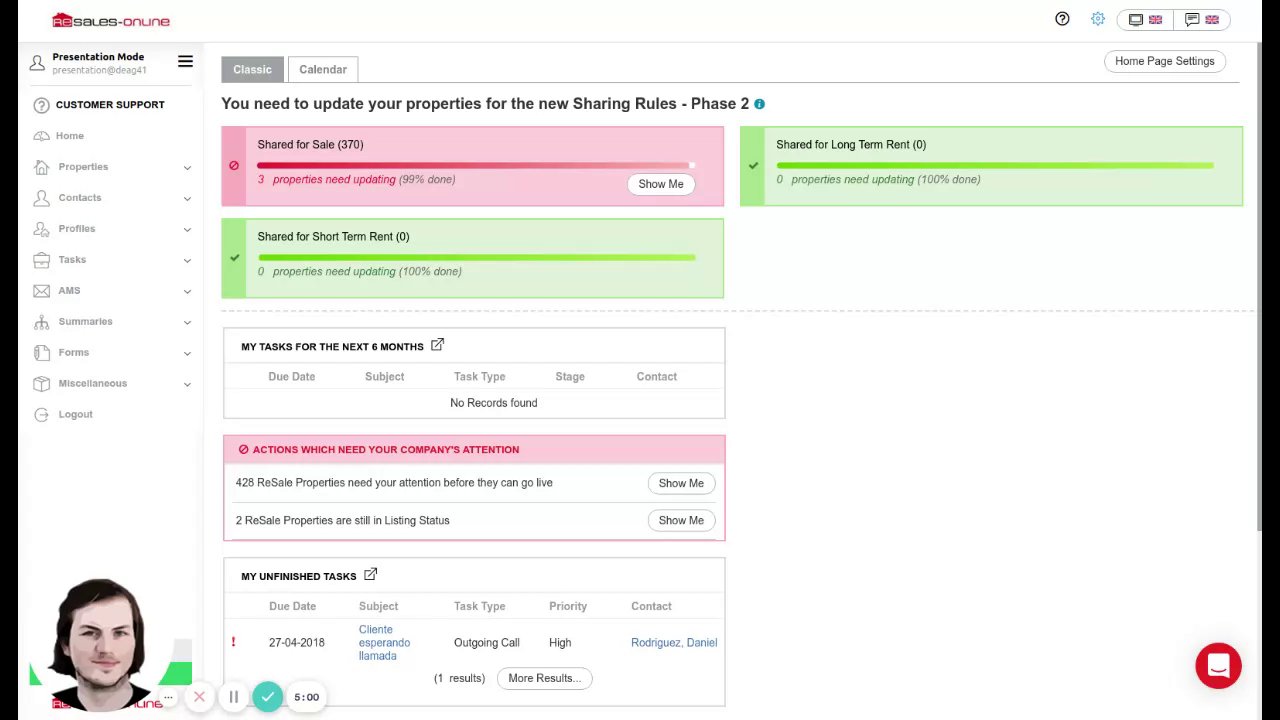Switch to the Calendar tab
The height and width of the screenshot is (720, 1280).
323,69
